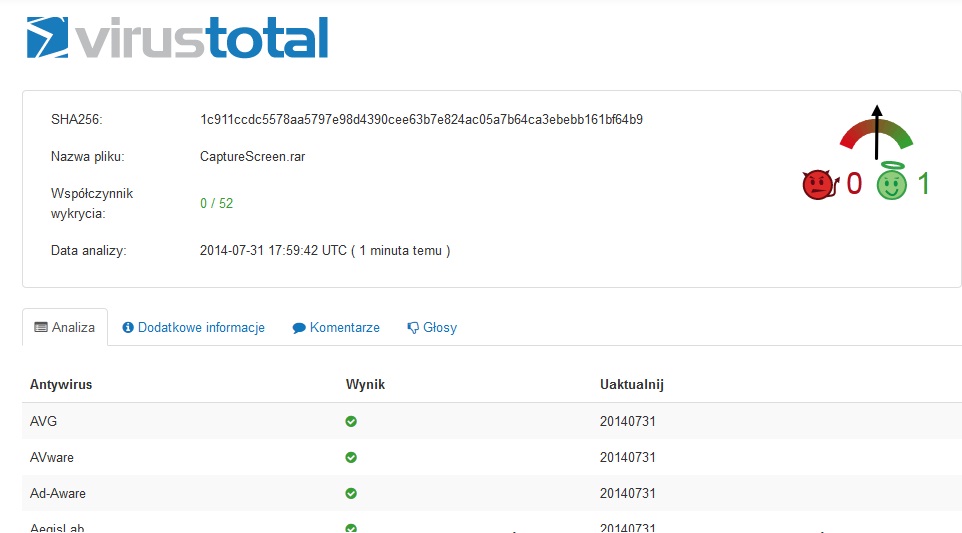Click the red devil malicious vote icon
The height and width of the screenshot is (533, 962).
pos(820,184)
